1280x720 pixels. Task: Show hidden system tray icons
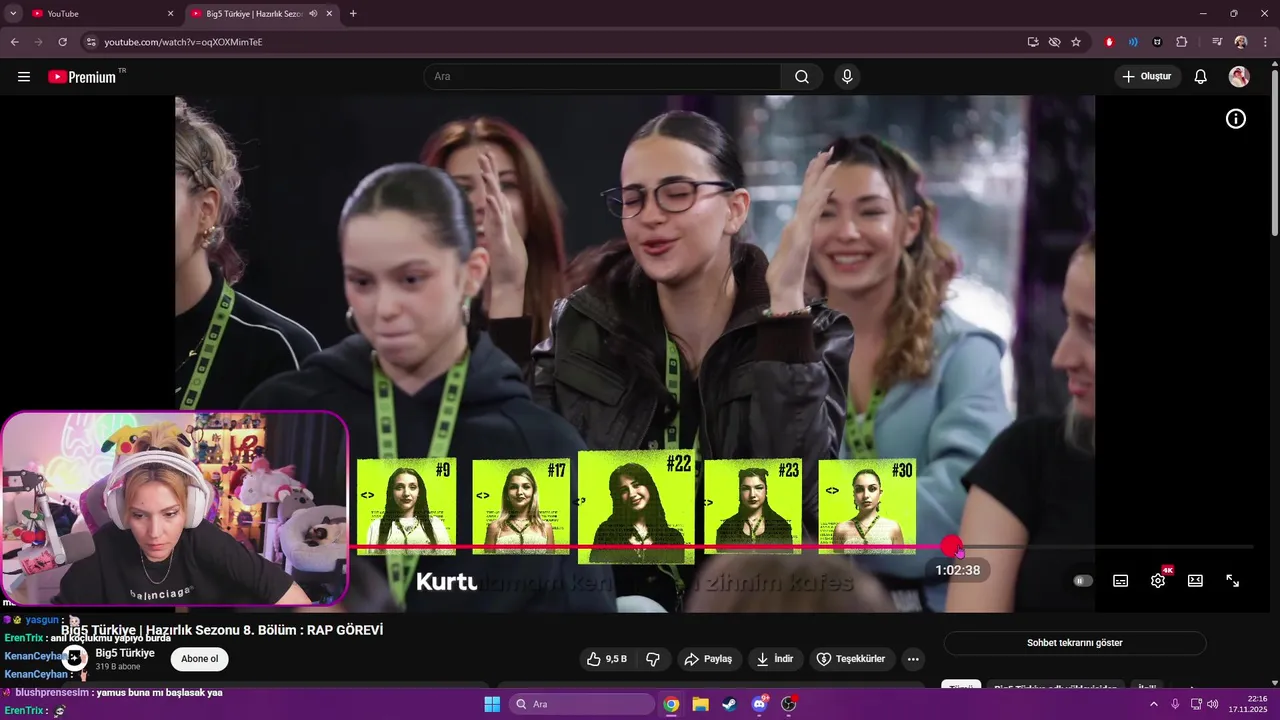(1154, 704)
